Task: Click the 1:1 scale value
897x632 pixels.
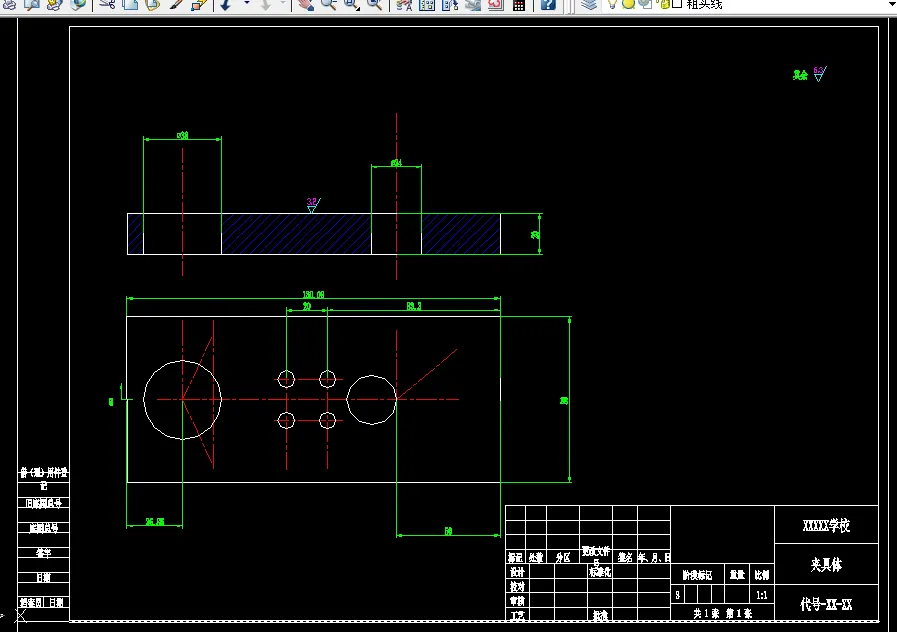Action: coord(761,595)
